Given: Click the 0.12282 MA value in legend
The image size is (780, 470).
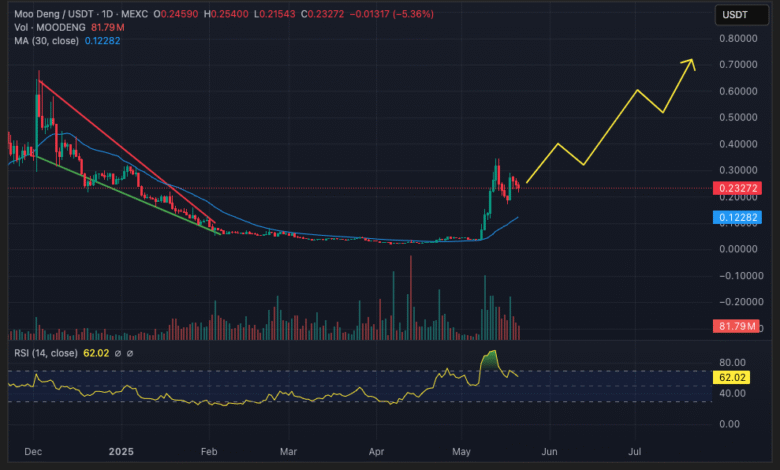Looking at the screenshot, I should coord(102,41).
